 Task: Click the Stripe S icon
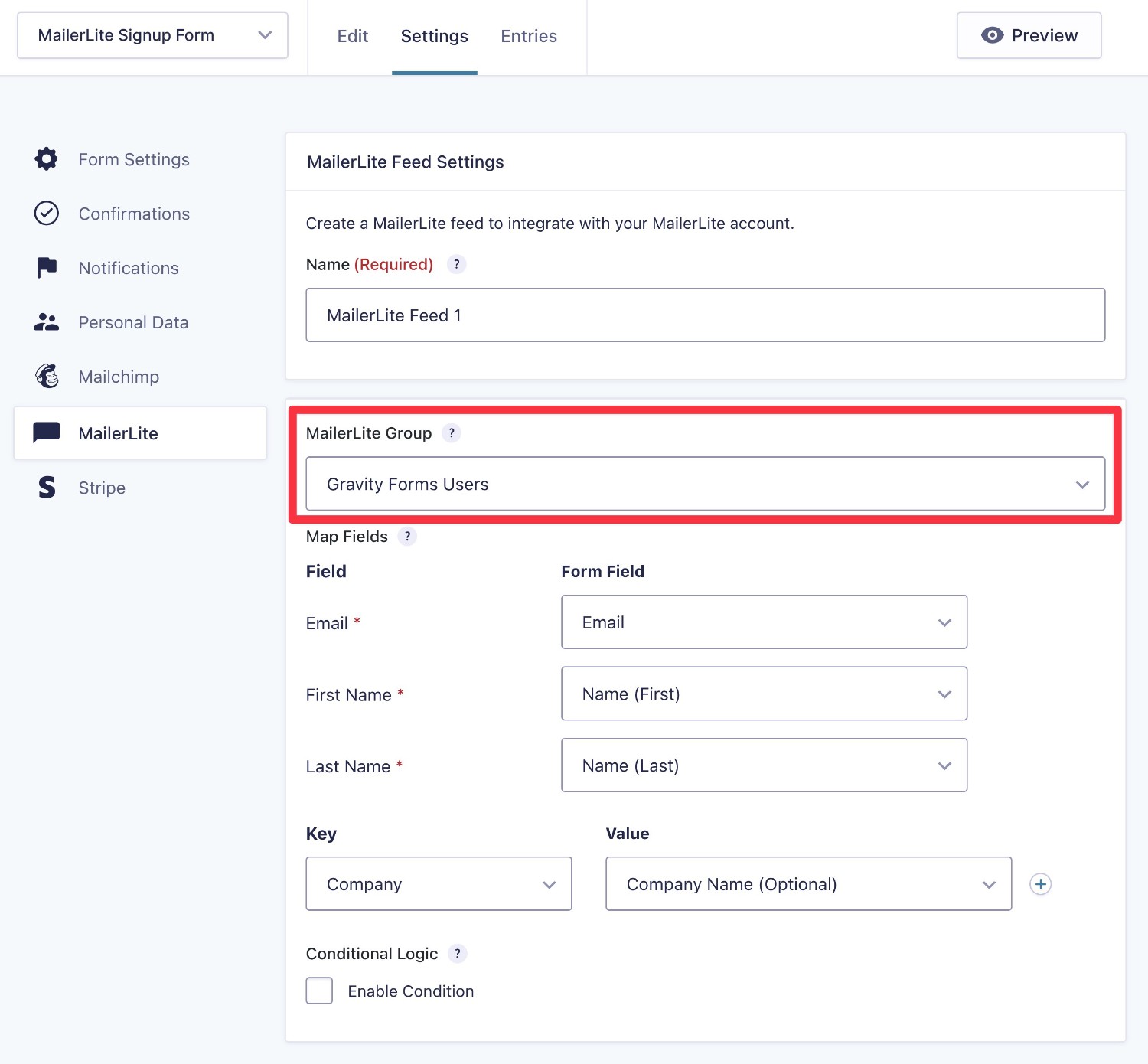47,487
